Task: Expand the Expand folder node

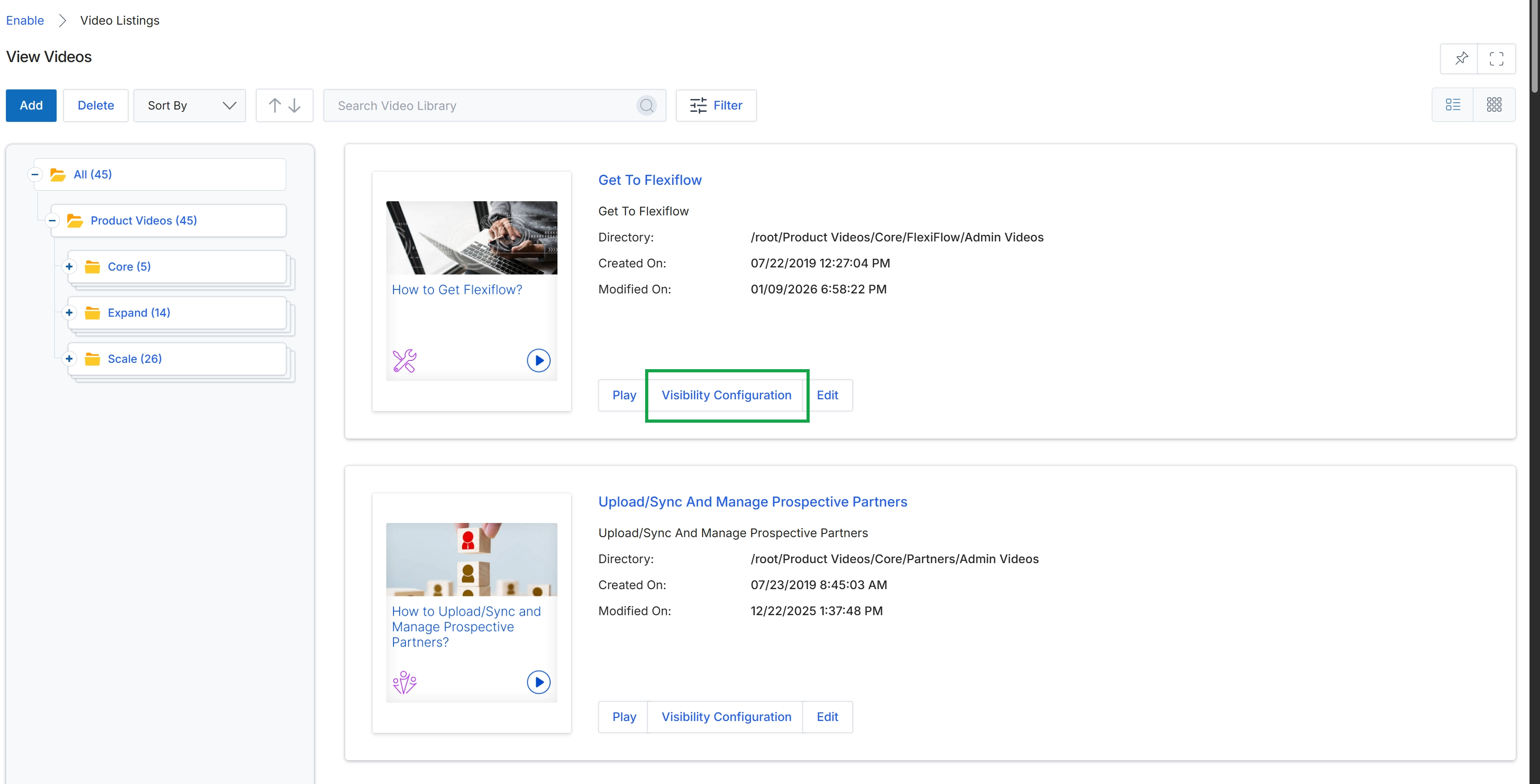Action: coord(69,313)
